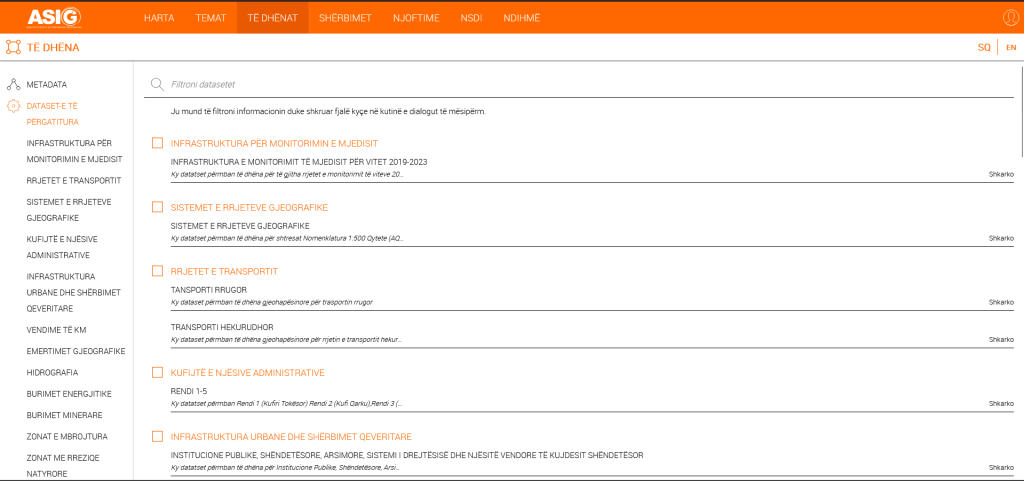Open the Harta menu

158,18
